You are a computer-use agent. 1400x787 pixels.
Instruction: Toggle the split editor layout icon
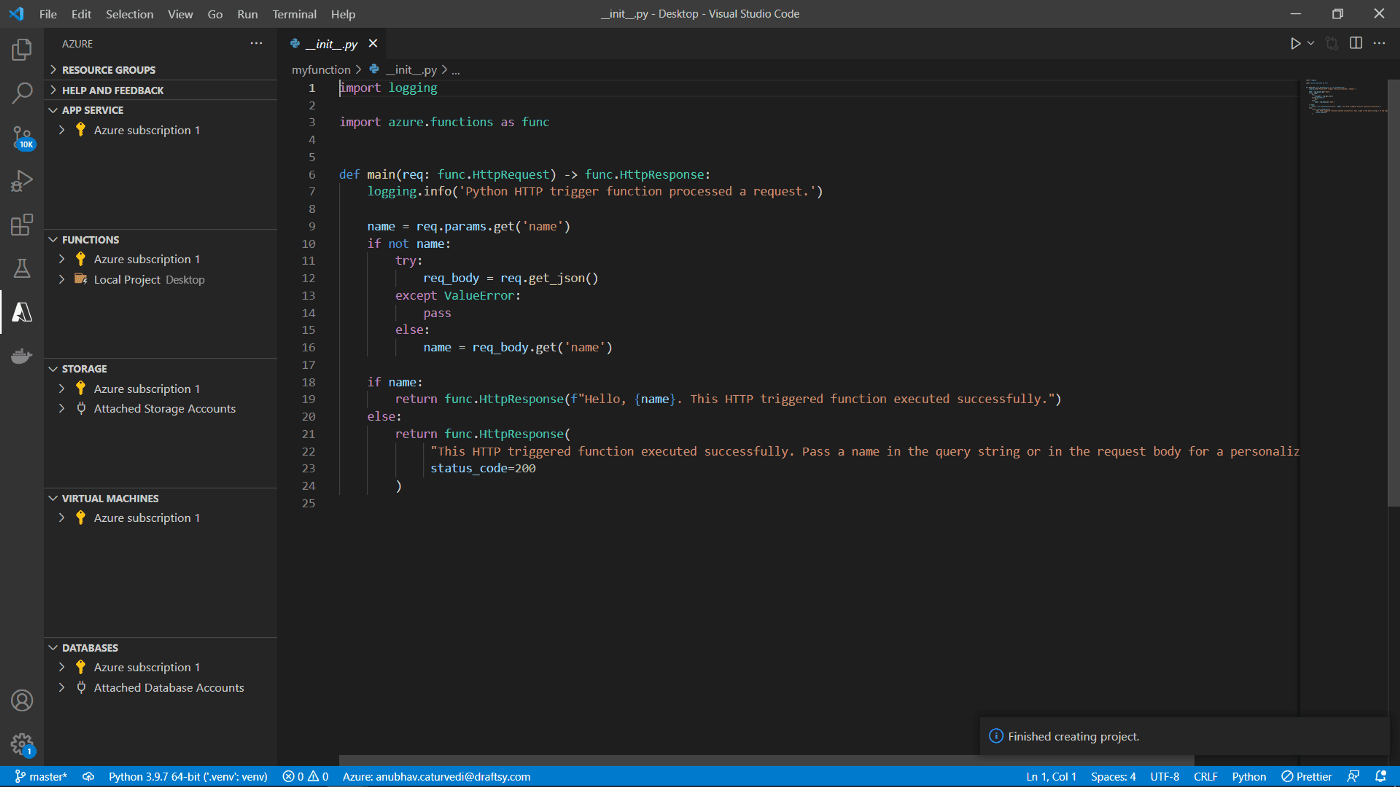pyautogui.click(x=1355, y=43)
